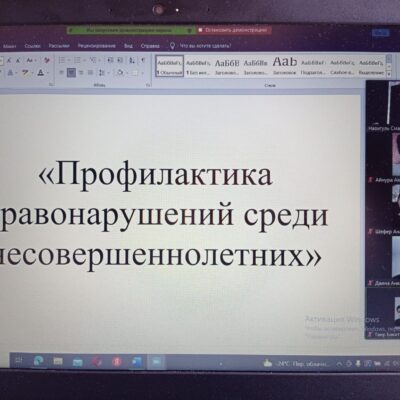This screenshot has height=400, width=400.
Task: Open the Рассылки ribbon tab
Action: pos(59,46)
